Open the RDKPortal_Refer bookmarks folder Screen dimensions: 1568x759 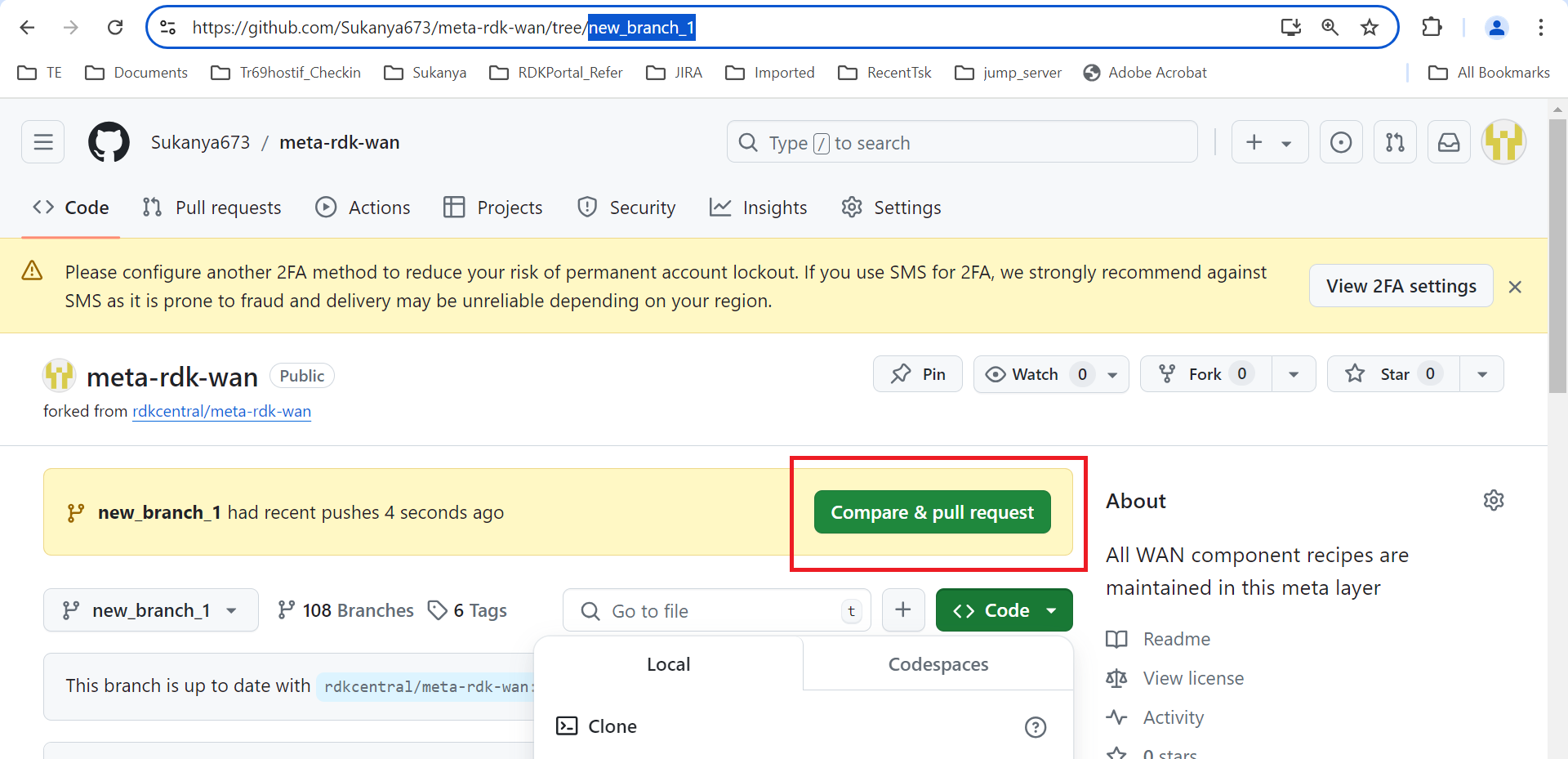(x=556, y=73)
